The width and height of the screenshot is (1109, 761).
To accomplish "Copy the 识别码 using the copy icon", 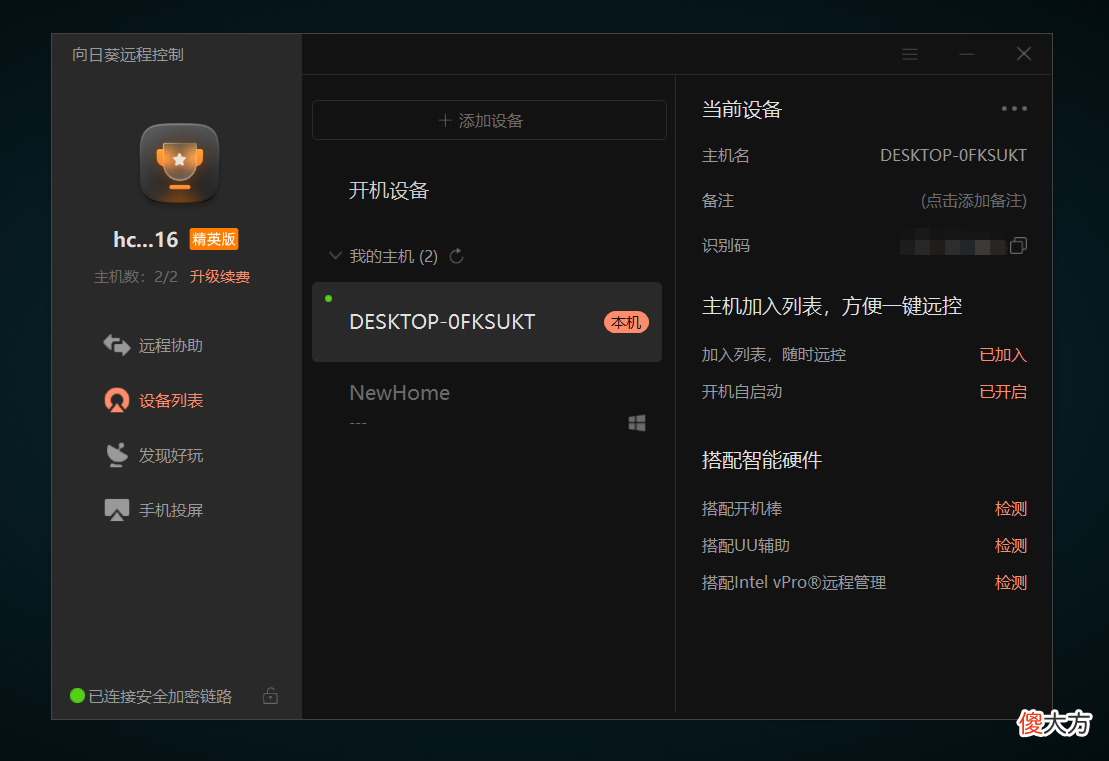I will 1018,245.
